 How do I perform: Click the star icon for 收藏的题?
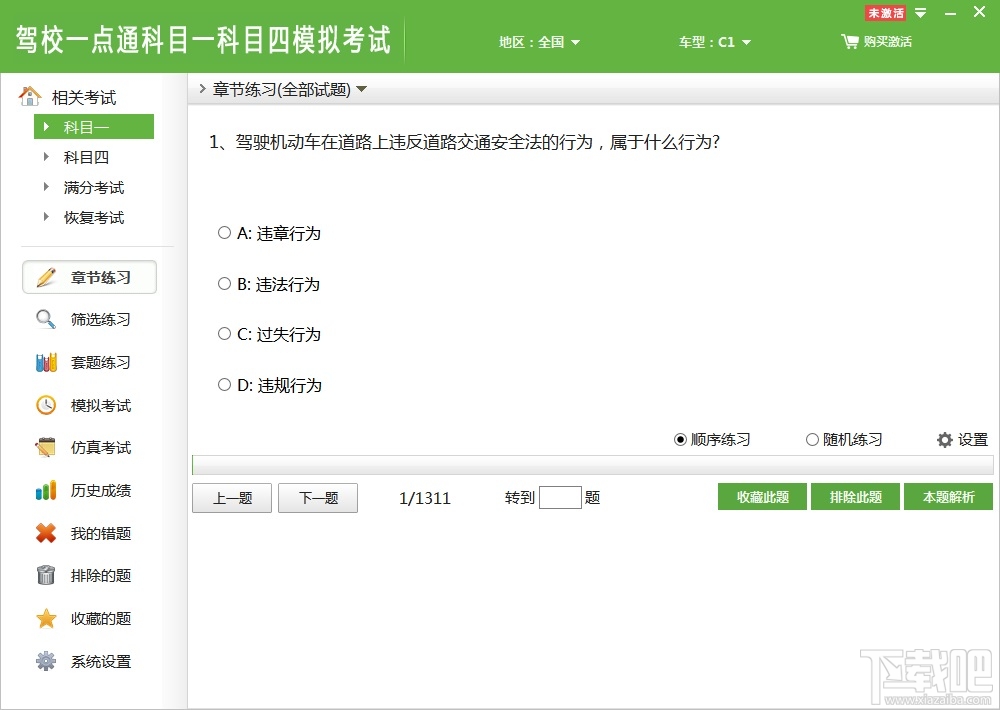[x=46, y=618]
